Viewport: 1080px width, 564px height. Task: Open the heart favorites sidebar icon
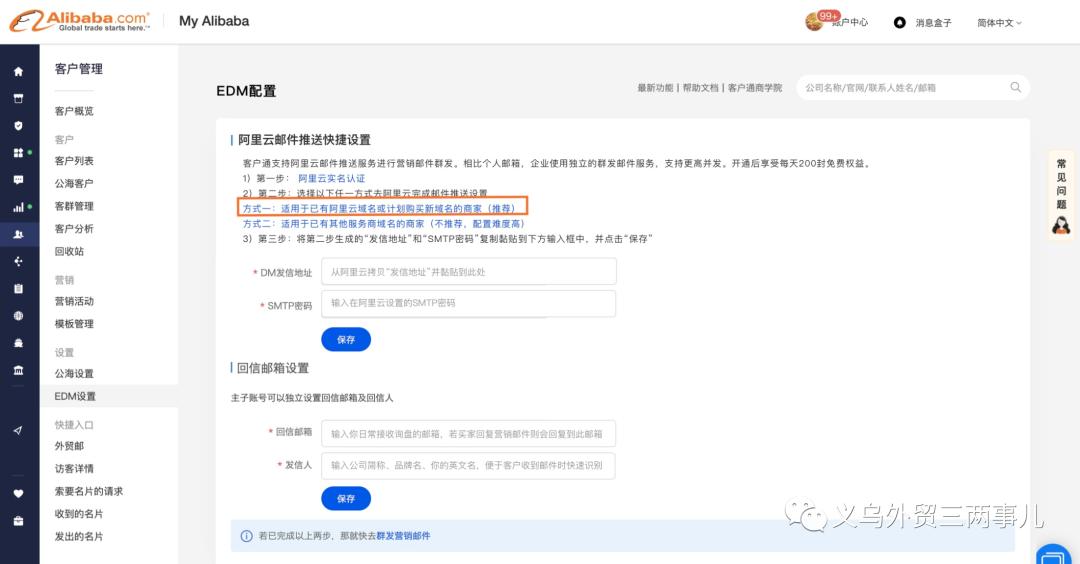pos(19,493)
